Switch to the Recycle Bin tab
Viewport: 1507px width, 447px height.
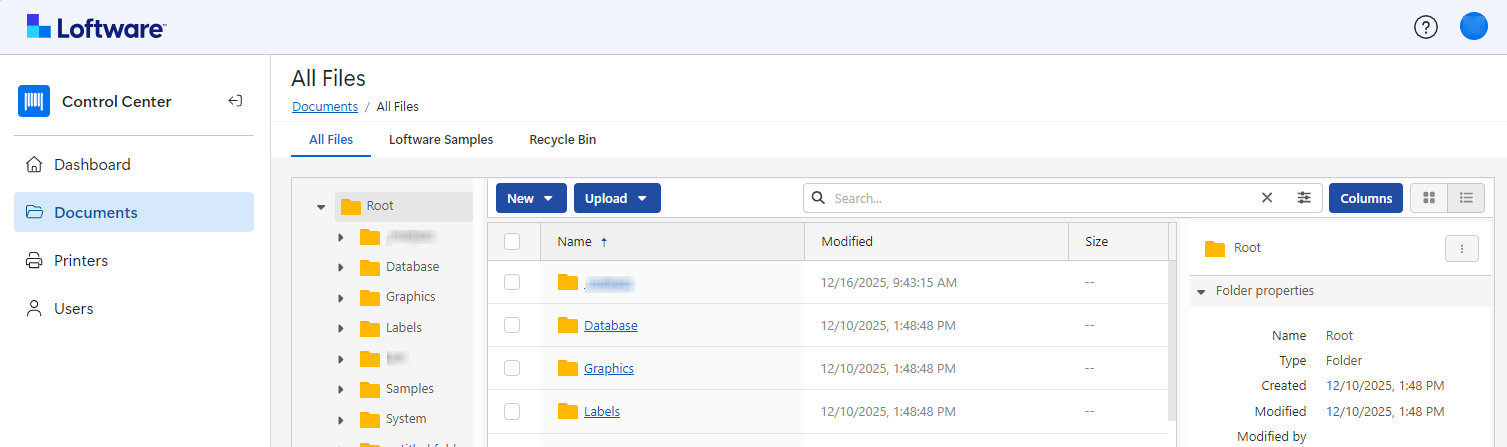click(x=562, y=140)
